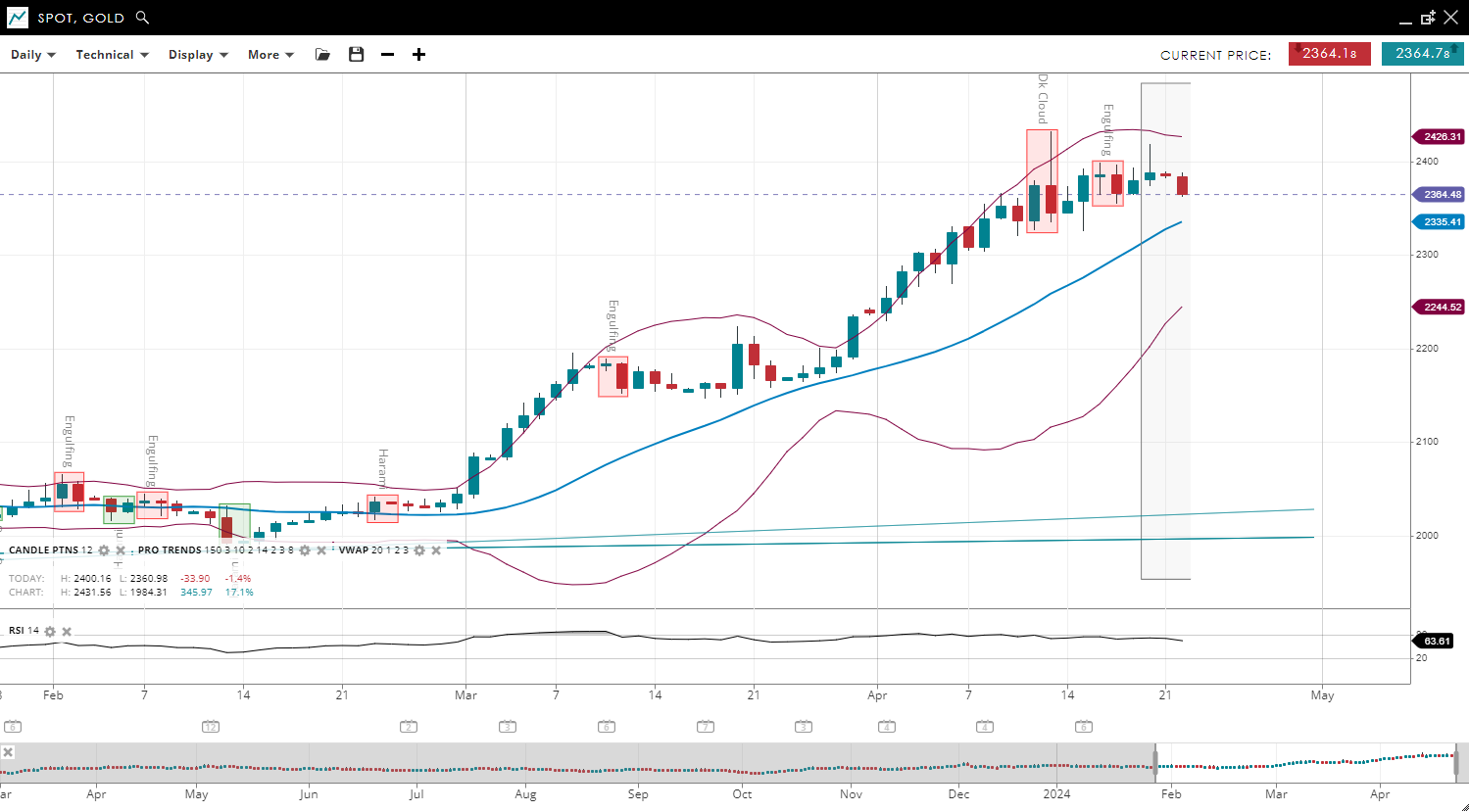Zoom out with the minus icon

(388, 55)
